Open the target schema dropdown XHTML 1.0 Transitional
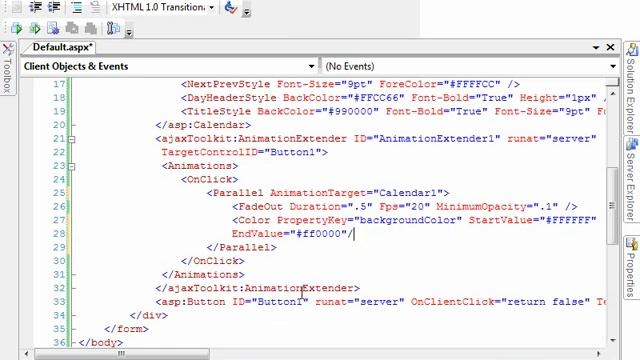 (163, 7)
